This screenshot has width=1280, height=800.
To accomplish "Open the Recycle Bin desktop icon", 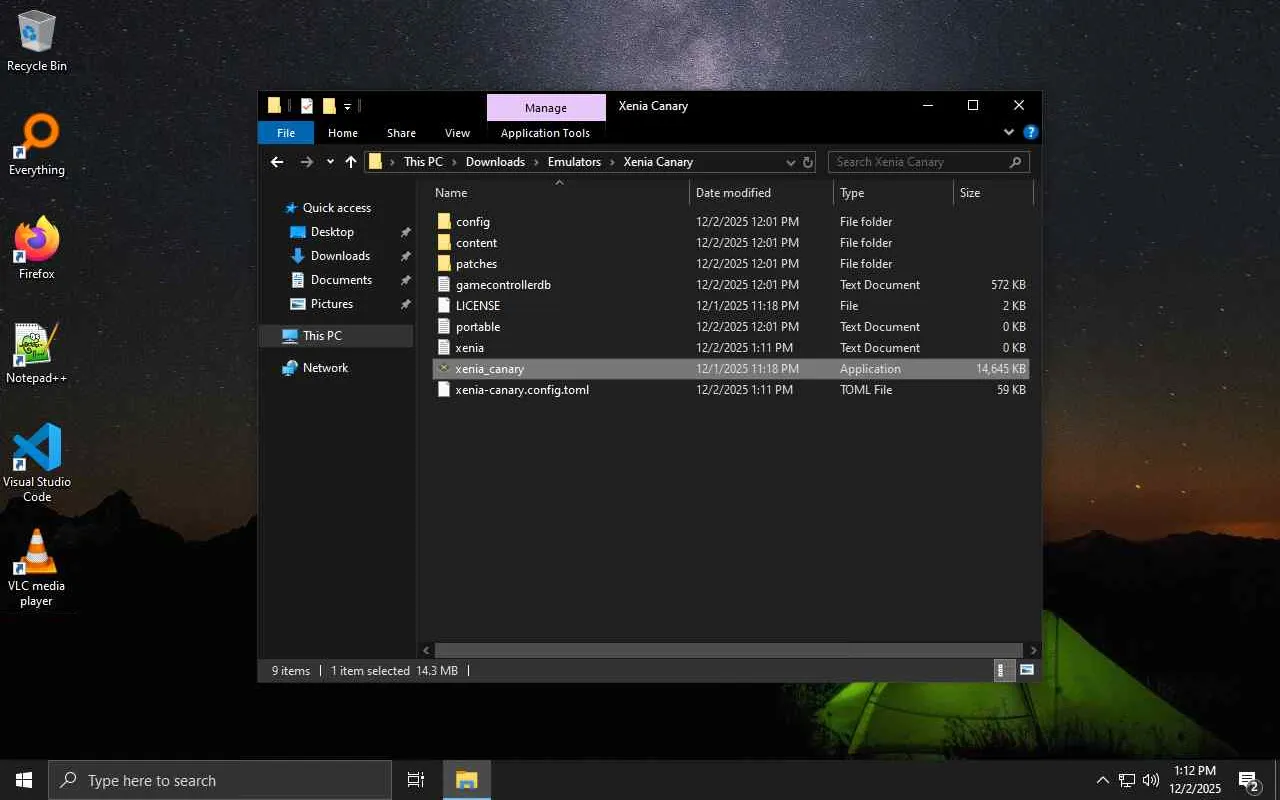I will click(37, 41).
